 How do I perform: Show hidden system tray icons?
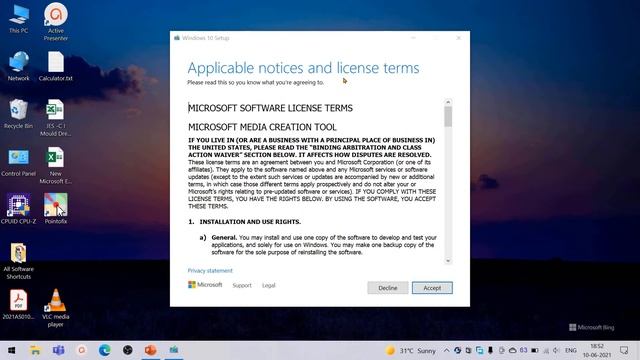click(x=447, y=351)
